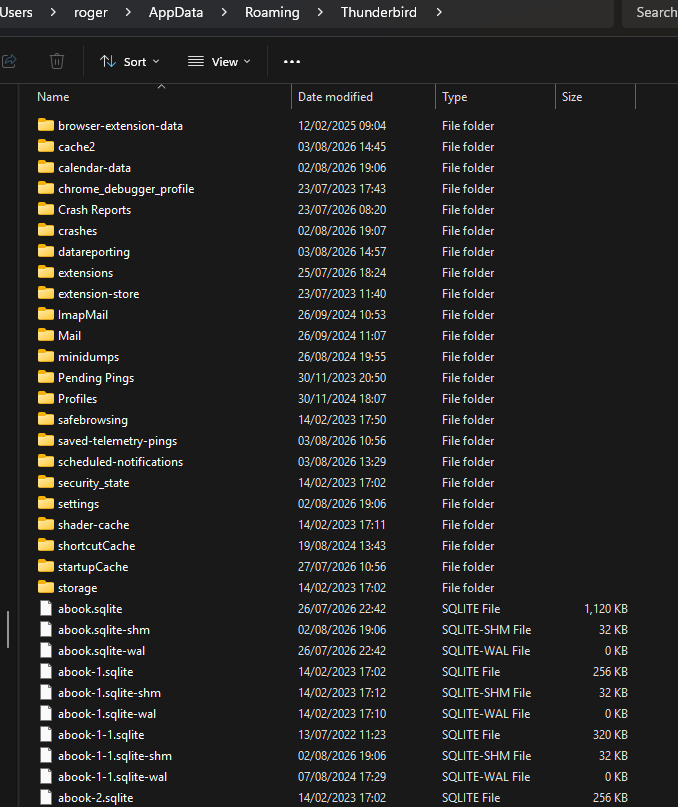Click the abook-1.sqlite file name
Viewport: 678px width, 807px height.
95,672
